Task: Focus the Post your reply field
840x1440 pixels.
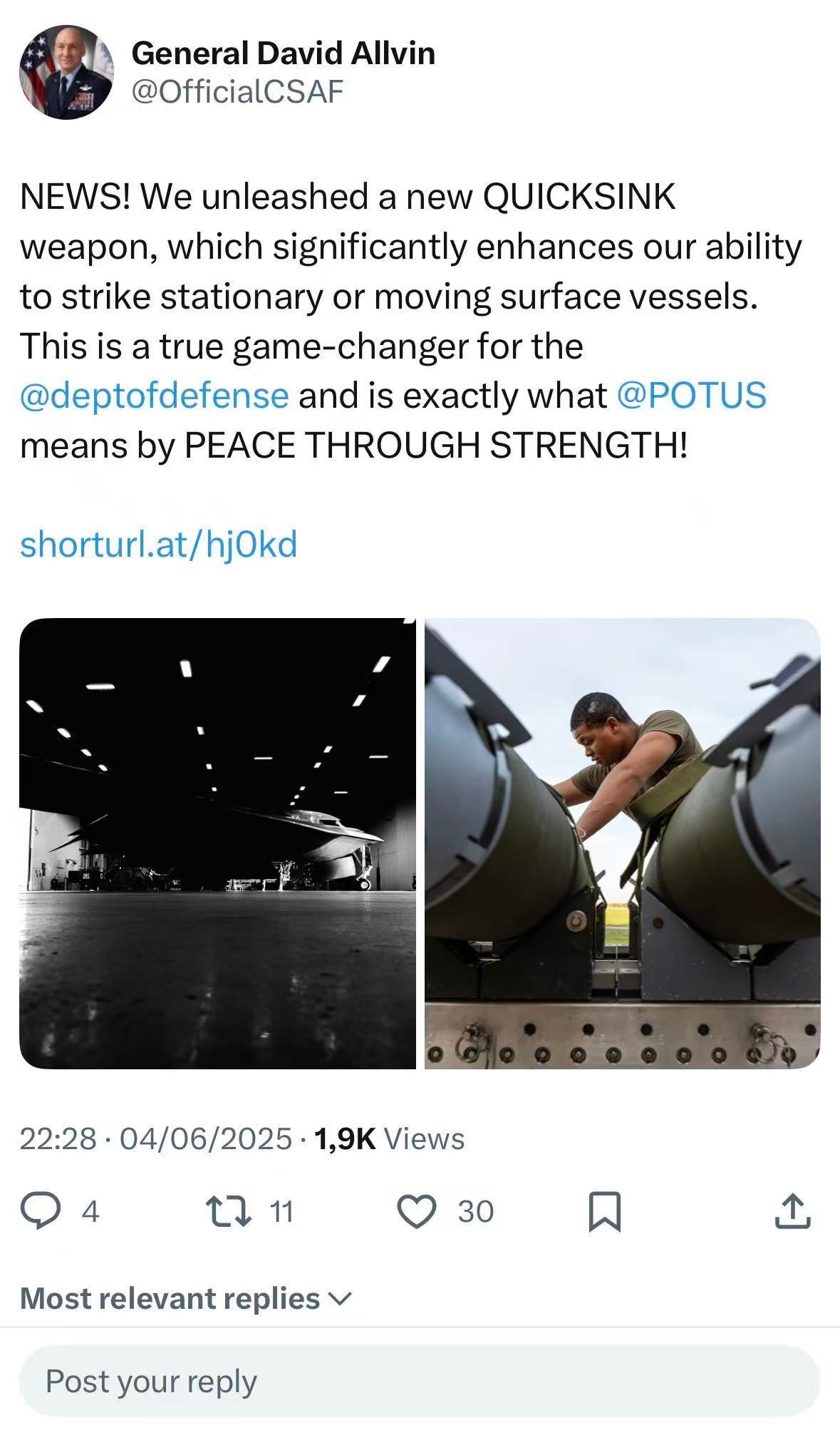Action: tap(420, 1381)
